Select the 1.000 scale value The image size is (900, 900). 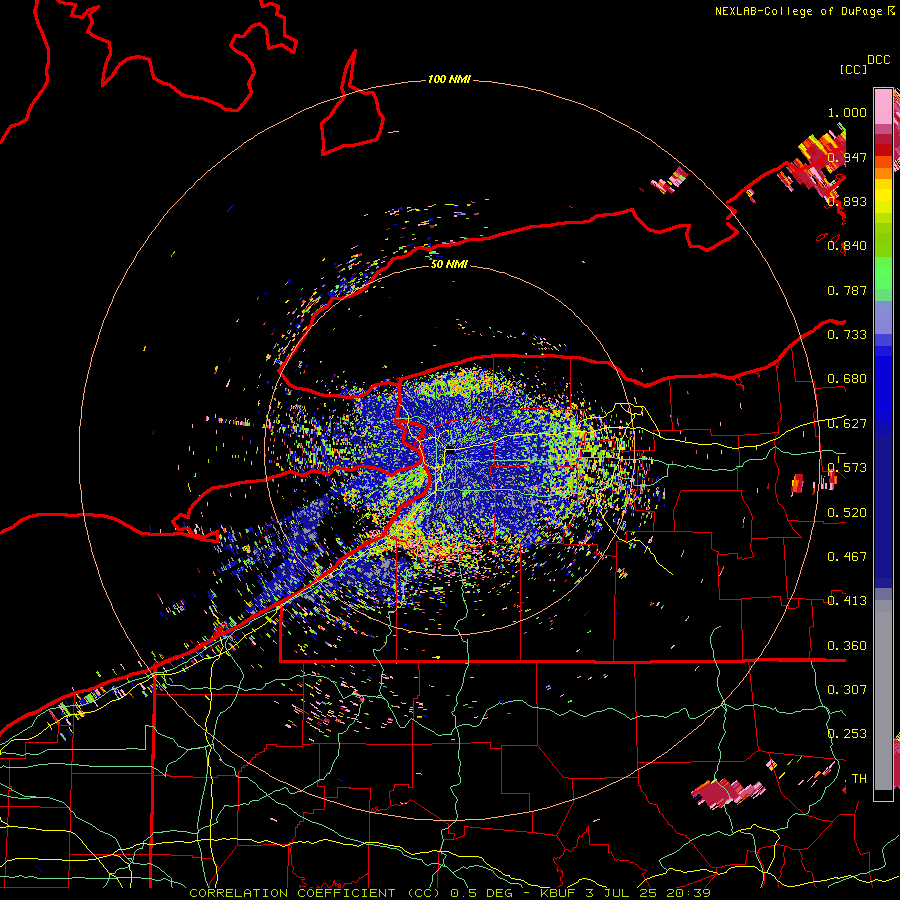pos(847,112)
